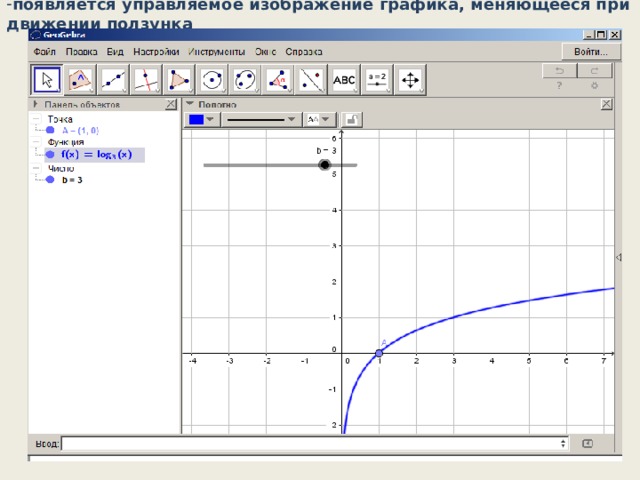Open the side panel arrow at right edge
Screen dimensions: 640x480
[x=618, y=257]
